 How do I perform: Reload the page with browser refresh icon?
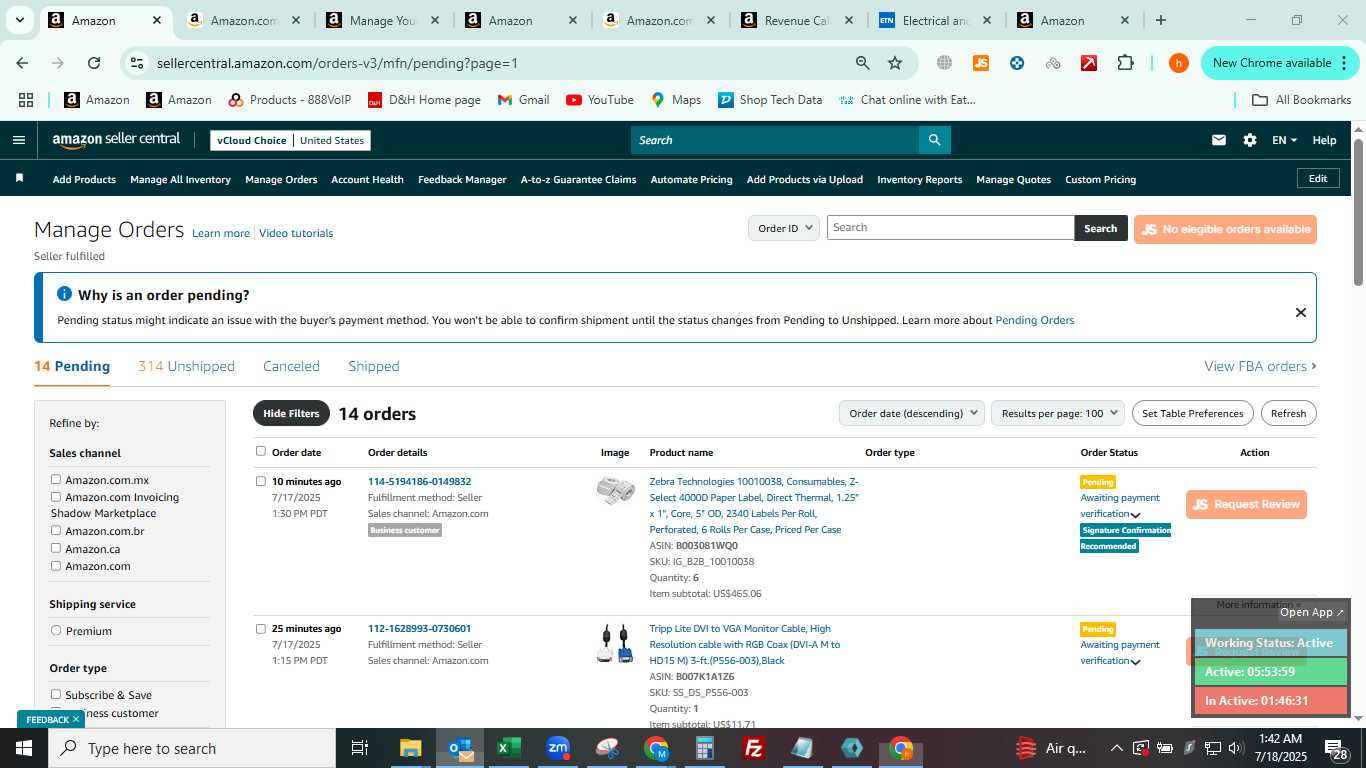(x=94, y=63)
